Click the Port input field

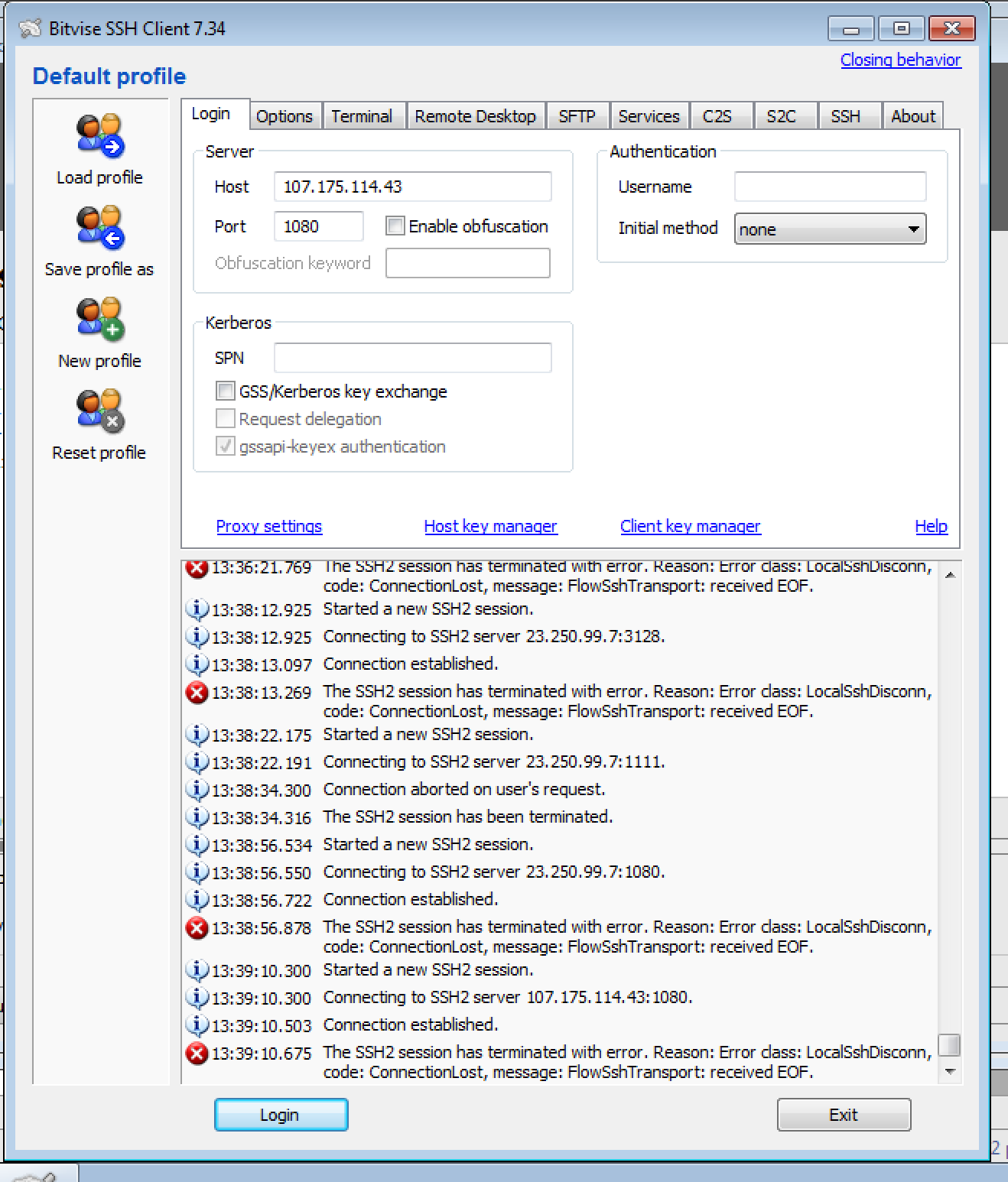click(319, 226)
